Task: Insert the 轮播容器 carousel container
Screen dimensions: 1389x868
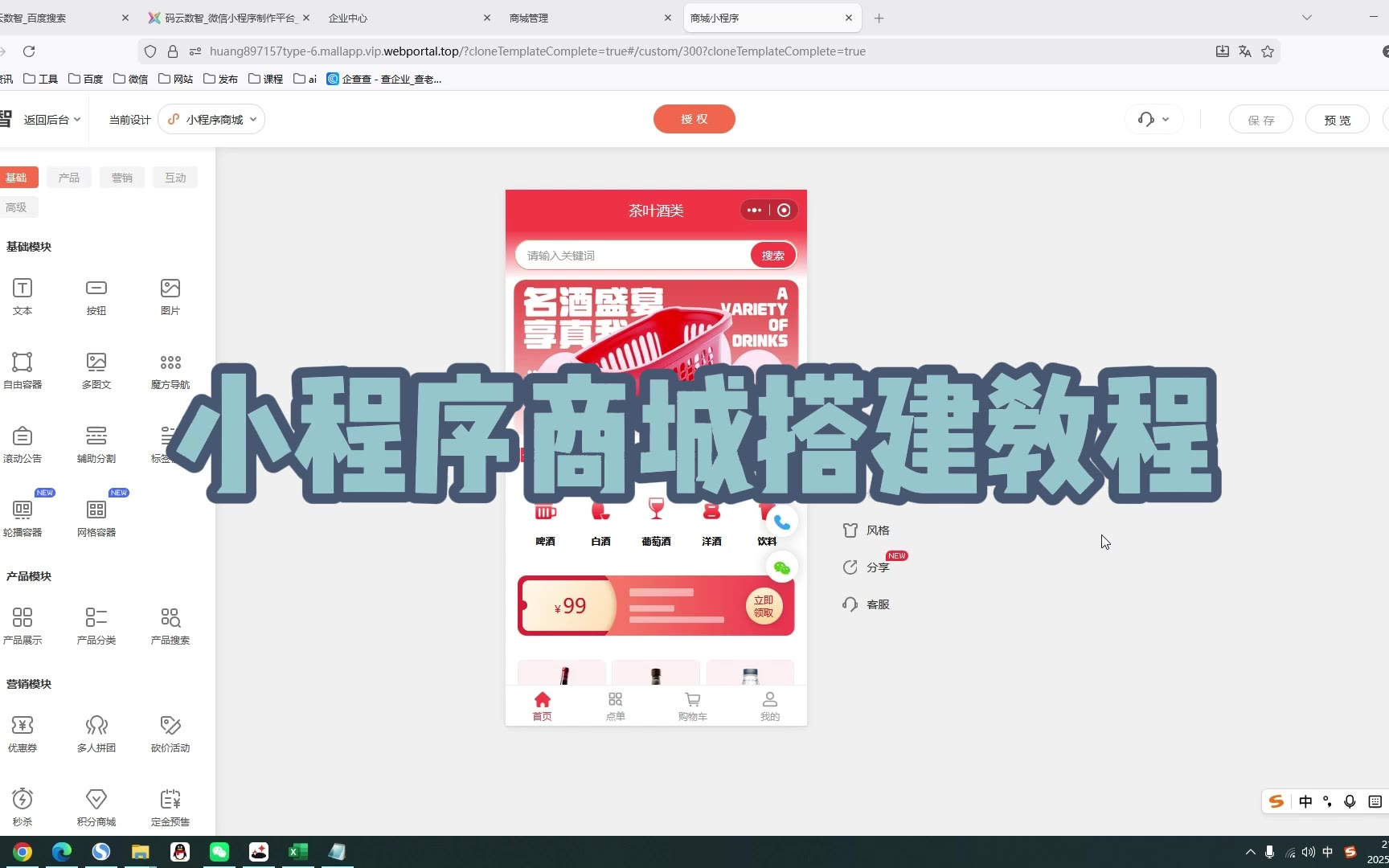Action: coord(23,518)
